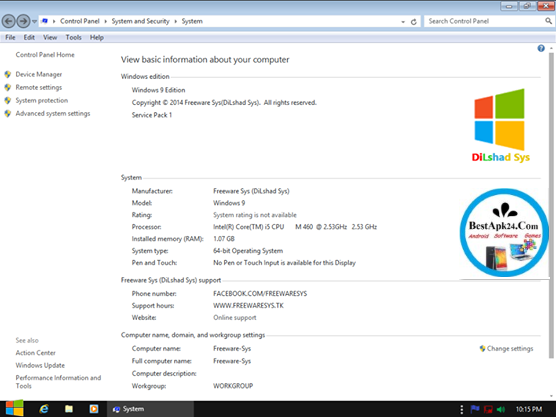Image resolution: width=556 pixels, height=417 pixels.
Task: Select Control Panel breadcrumb
Action: pyautogui.click(x=80, y=21)
